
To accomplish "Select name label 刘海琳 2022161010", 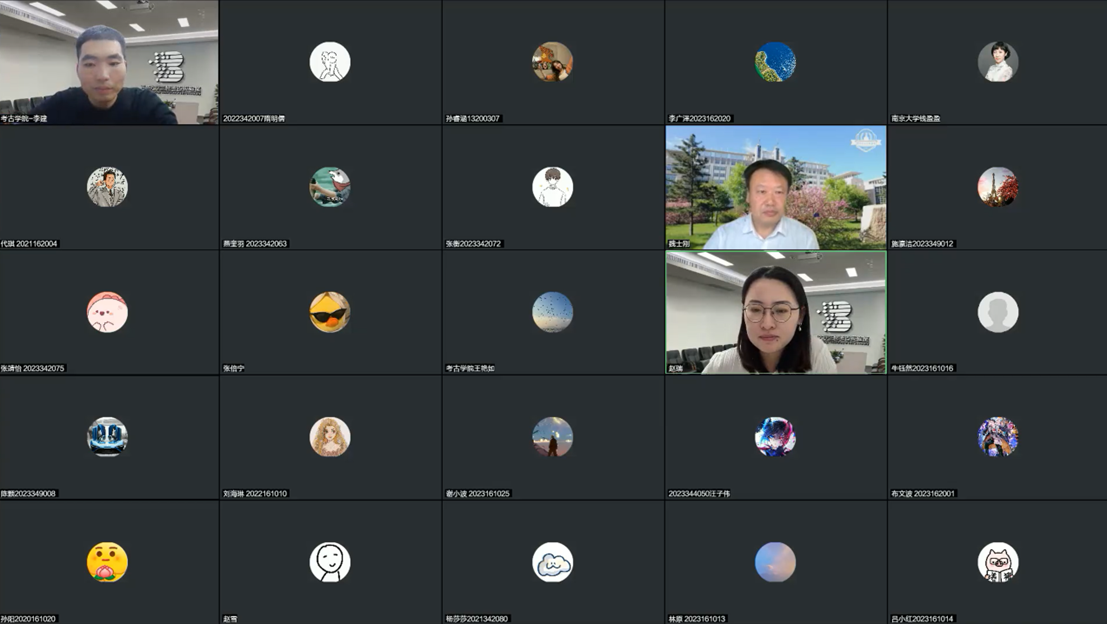I will (x=255, y=493).
